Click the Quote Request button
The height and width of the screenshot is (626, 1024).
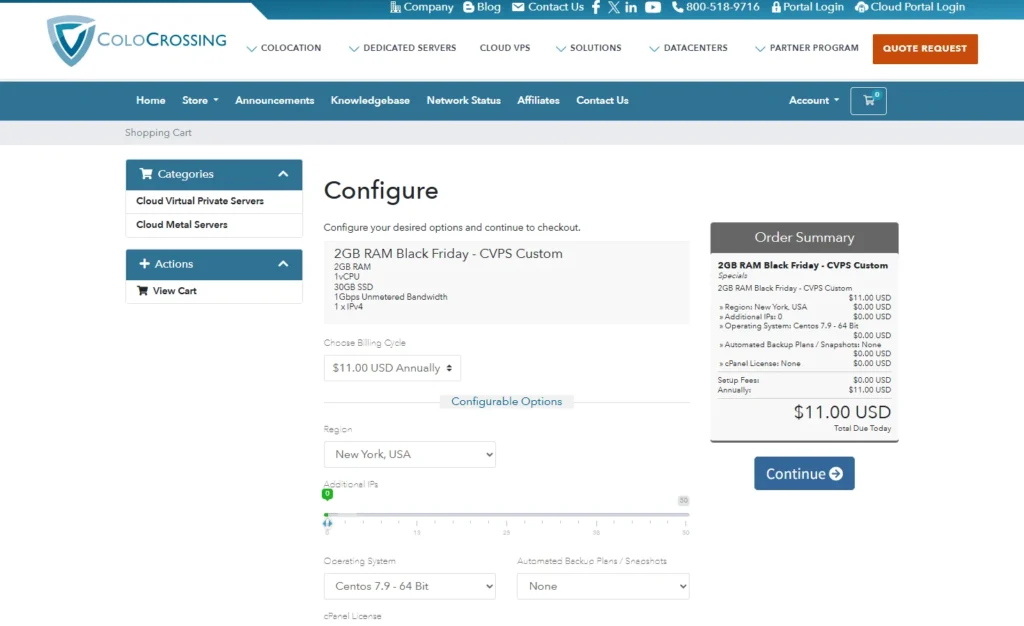(924, 48)
